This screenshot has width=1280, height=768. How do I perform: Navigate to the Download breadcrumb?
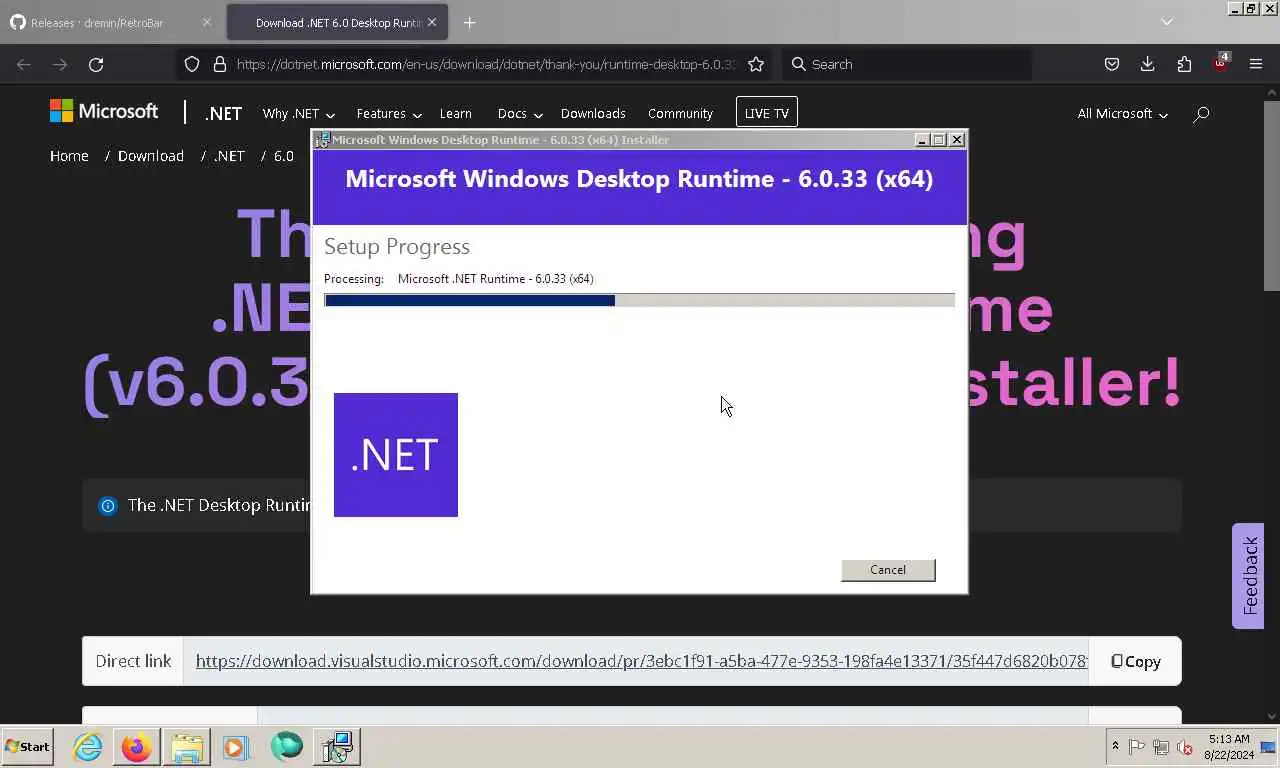pos(151,156)
